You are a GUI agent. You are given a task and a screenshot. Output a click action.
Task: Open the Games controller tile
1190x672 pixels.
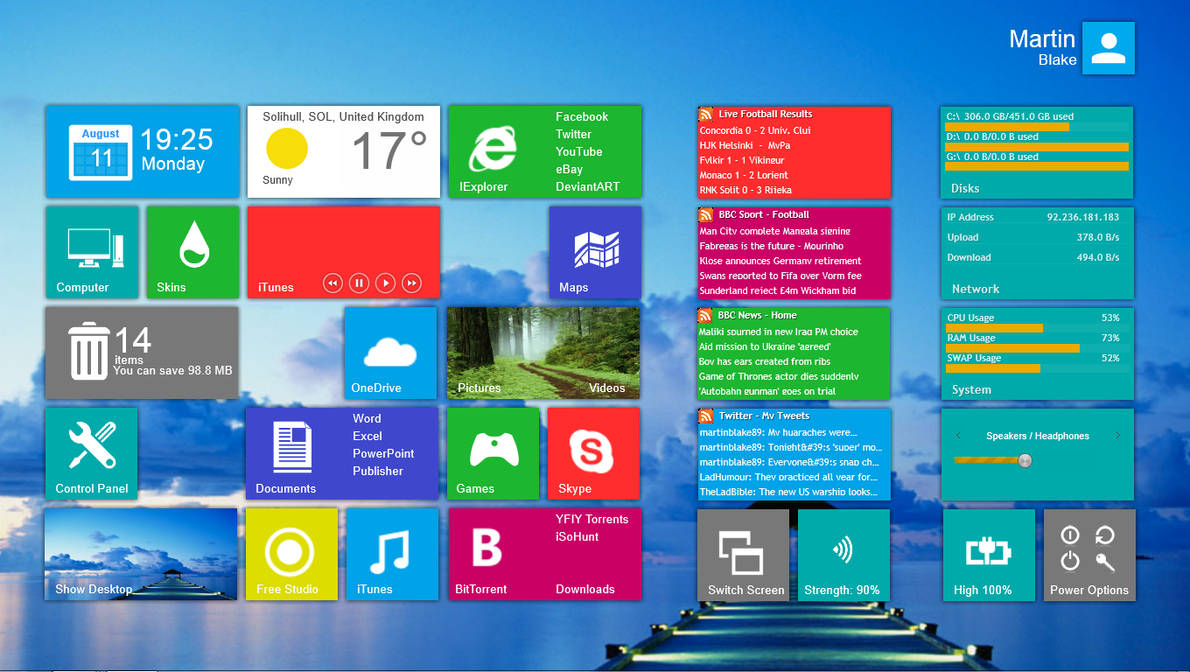click(493, 453)
